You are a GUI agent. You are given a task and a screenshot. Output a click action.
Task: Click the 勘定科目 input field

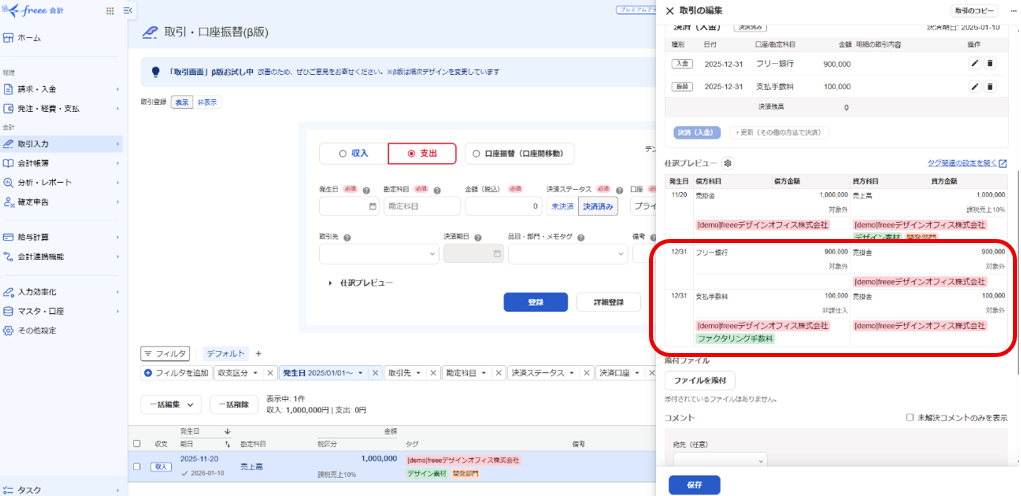422,206
